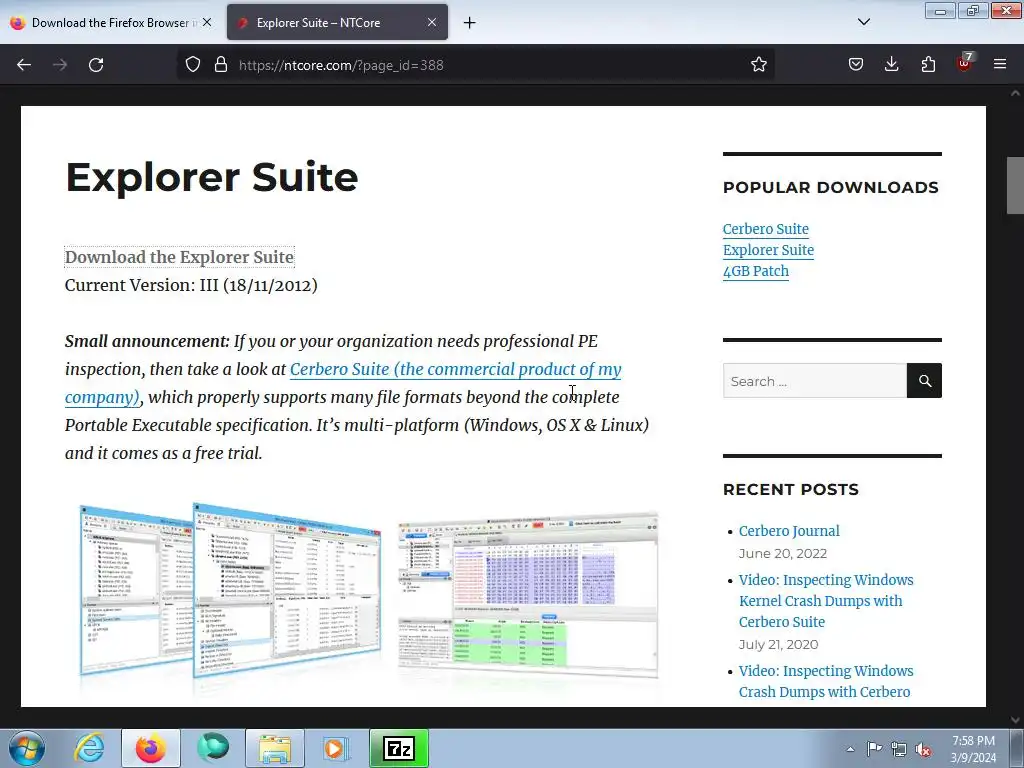
Task: Click the Search text field
Action: (814, 381)
